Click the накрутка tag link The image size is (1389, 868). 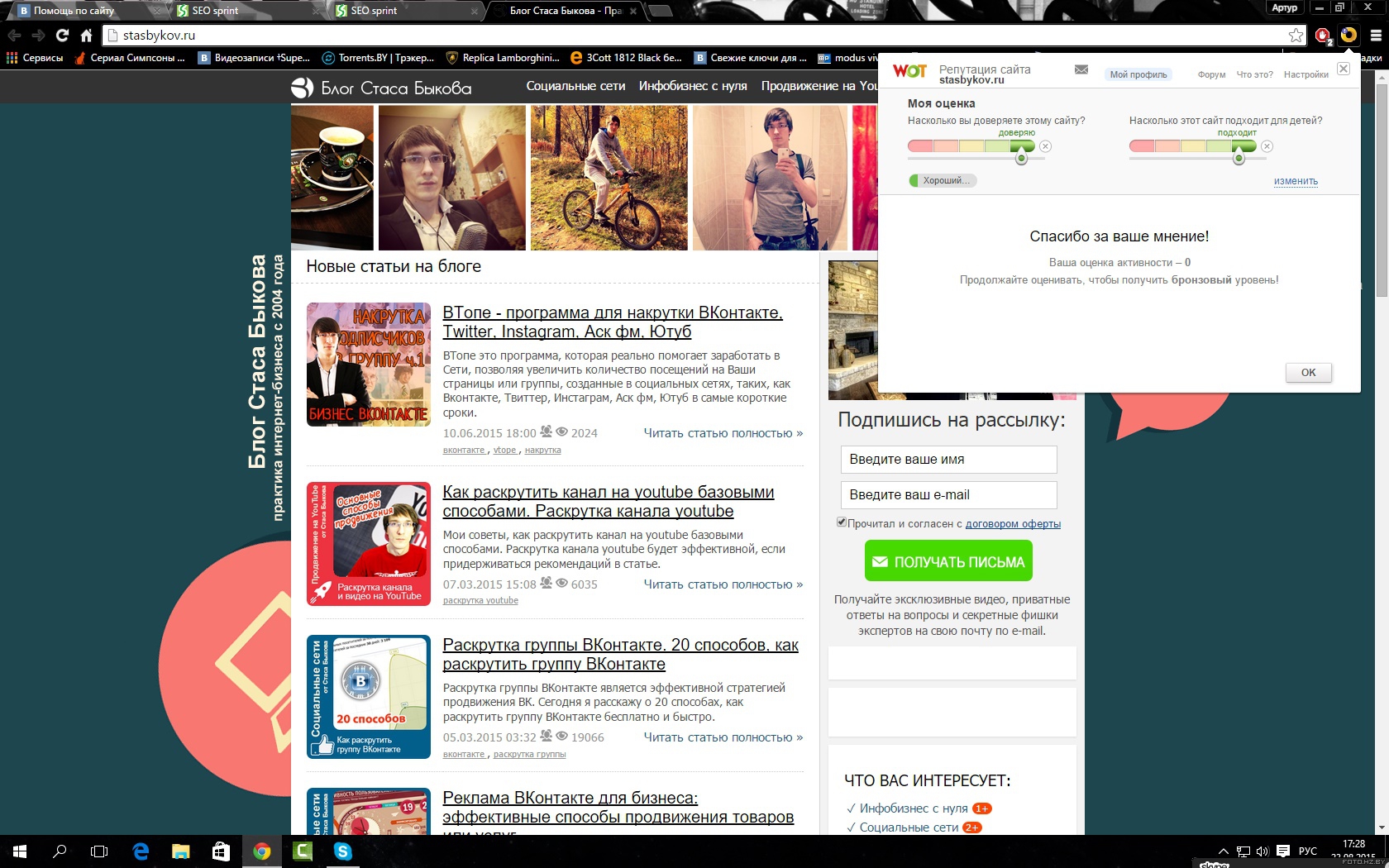[542, 451]
